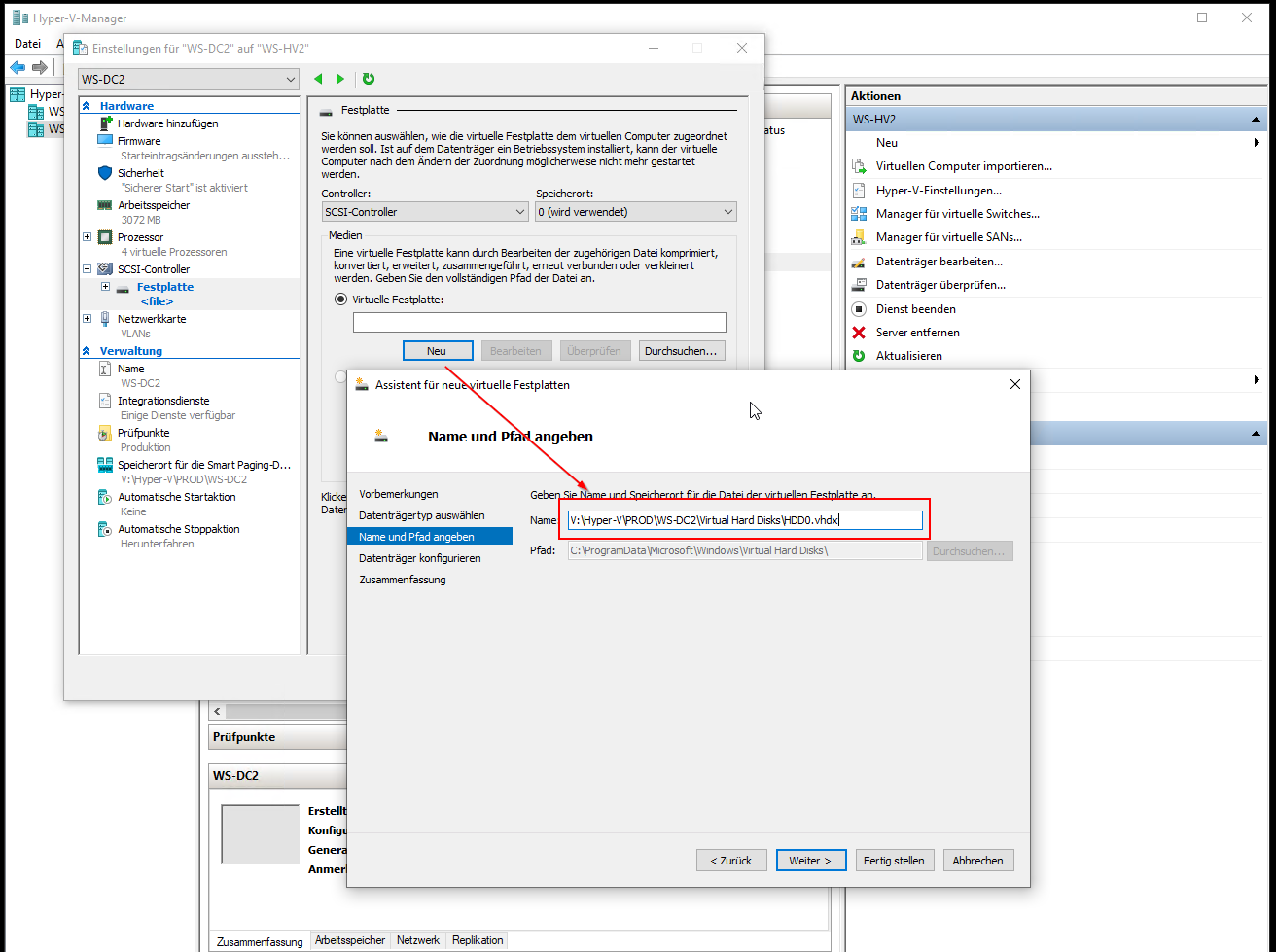The height and width of the screenshot is (952, 1276).
Task: Click Virtuellen Computer importieren action
Action: click(964, 166)
